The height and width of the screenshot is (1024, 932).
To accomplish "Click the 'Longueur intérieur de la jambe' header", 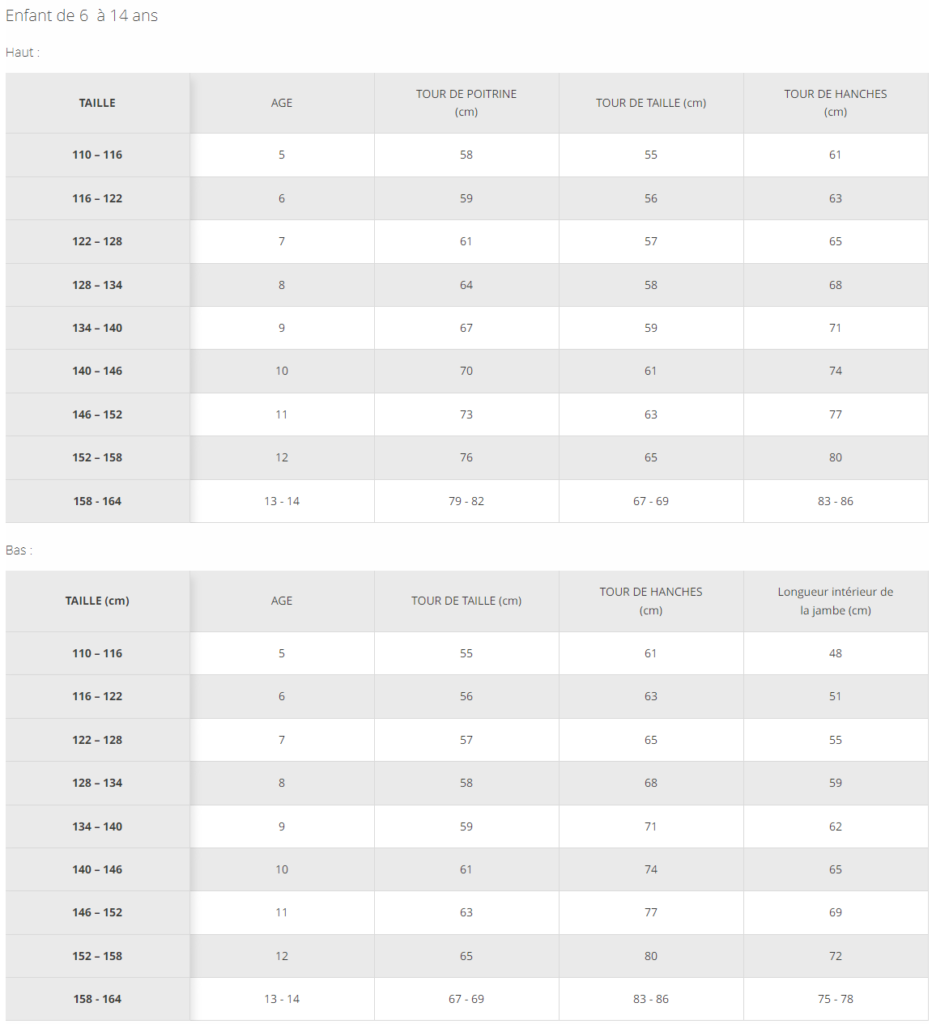I will coord(835,601).
